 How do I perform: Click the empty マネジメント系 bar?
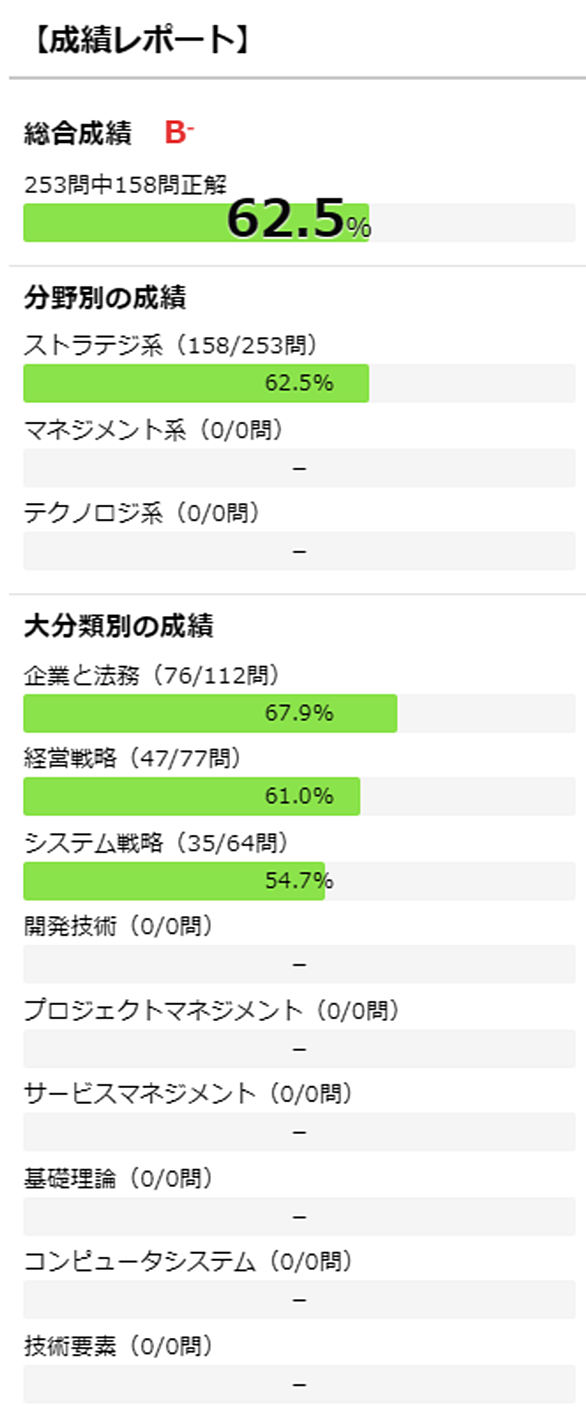tap(299, 468)
